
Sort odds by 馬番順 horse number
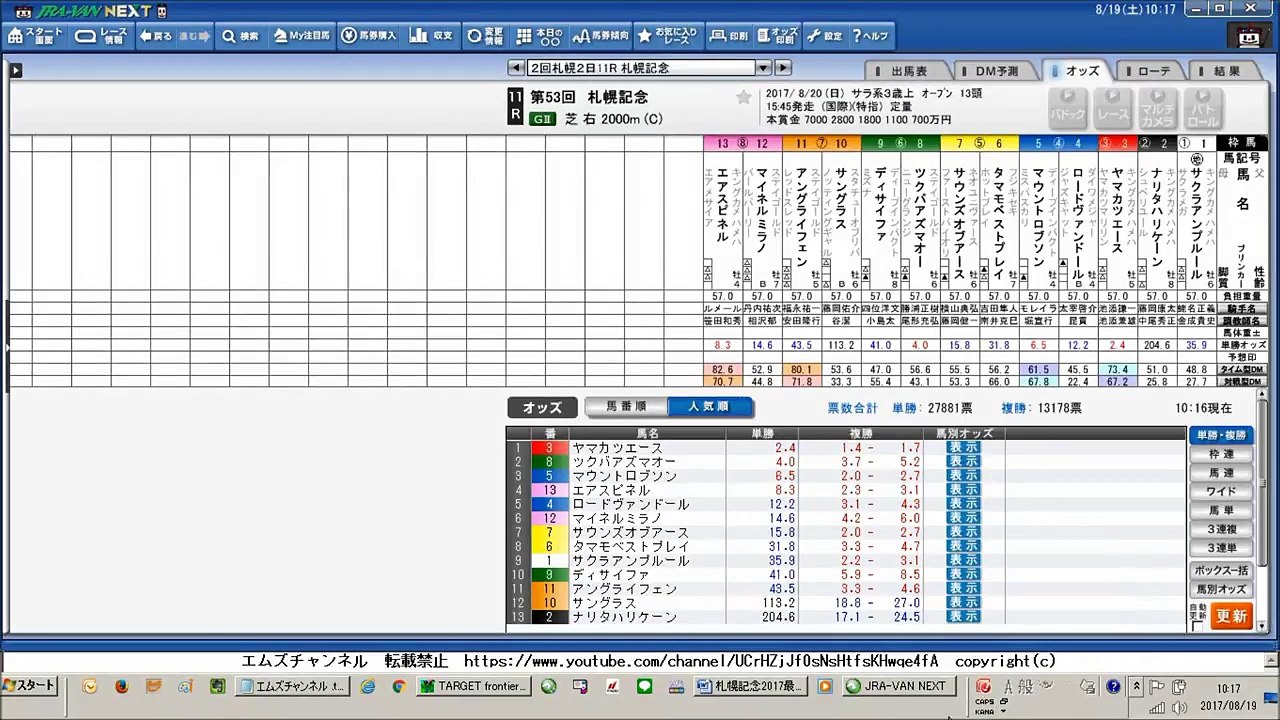point(626,407)
